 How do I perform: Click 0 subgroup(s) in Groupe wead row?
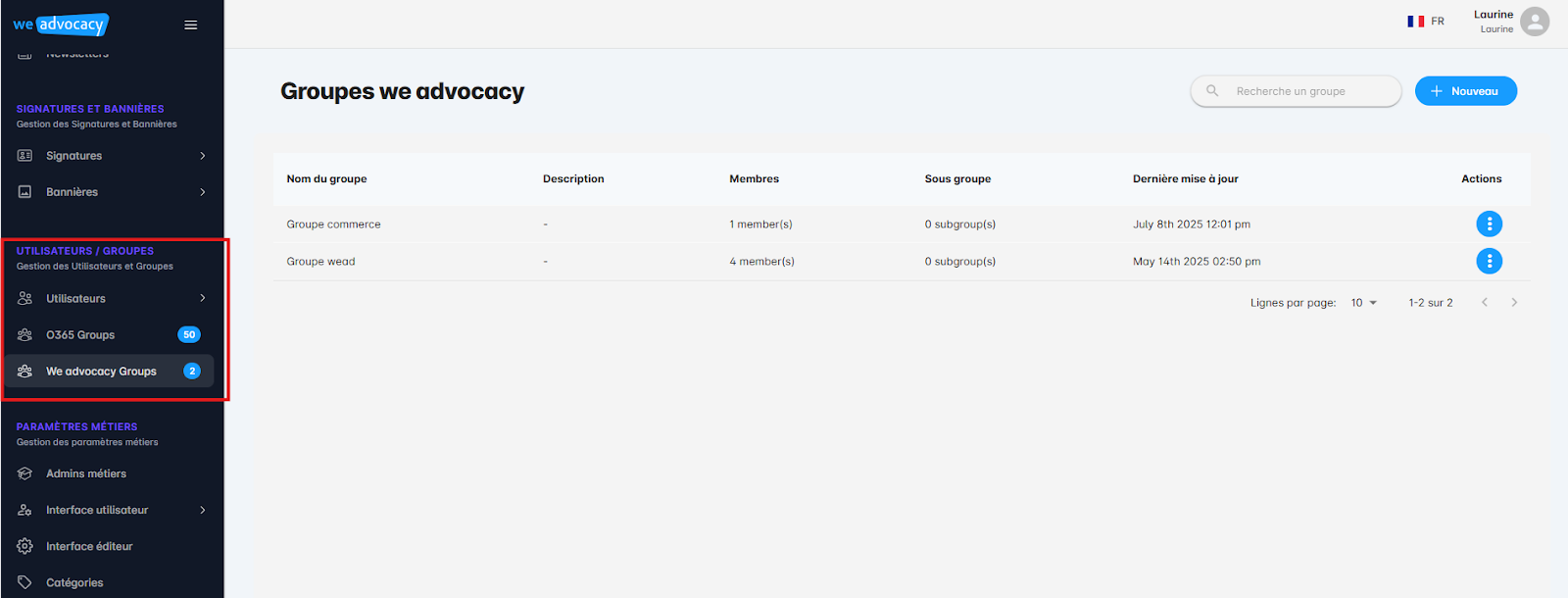(960, 262)
